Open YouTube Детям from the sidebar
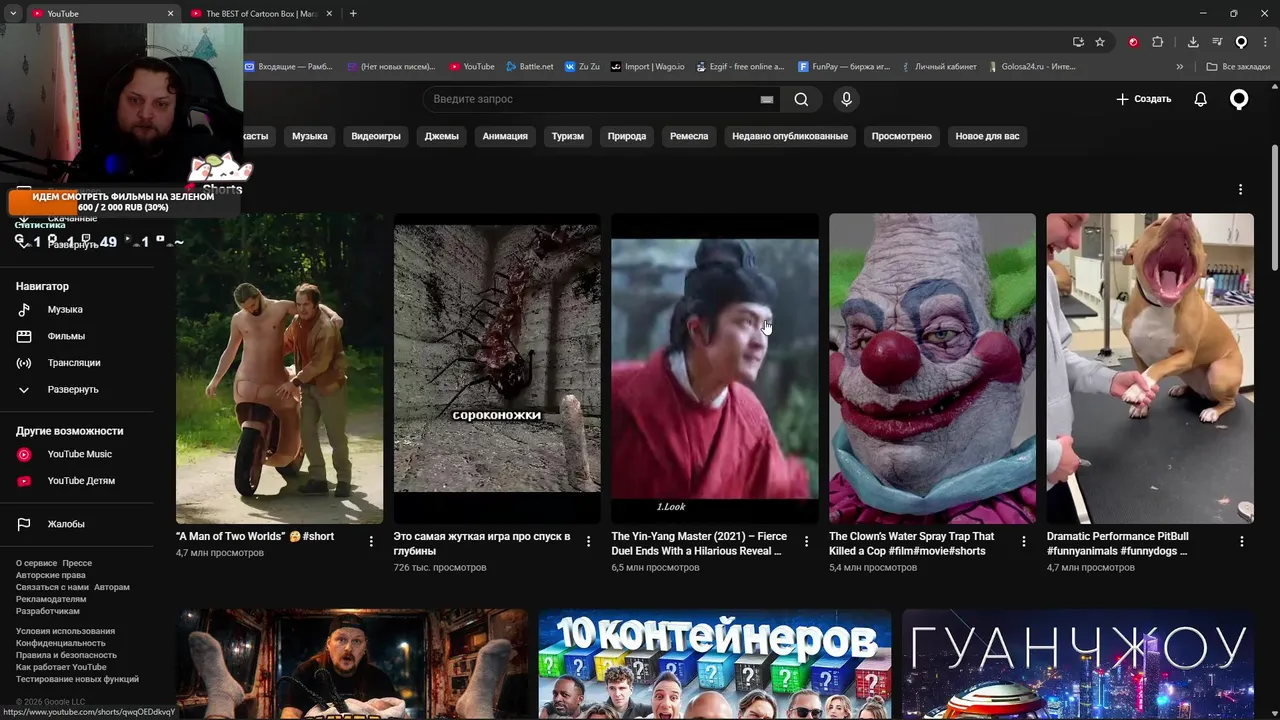The image size is (1280, 720). pyautogui.click(x=81, y=481)
